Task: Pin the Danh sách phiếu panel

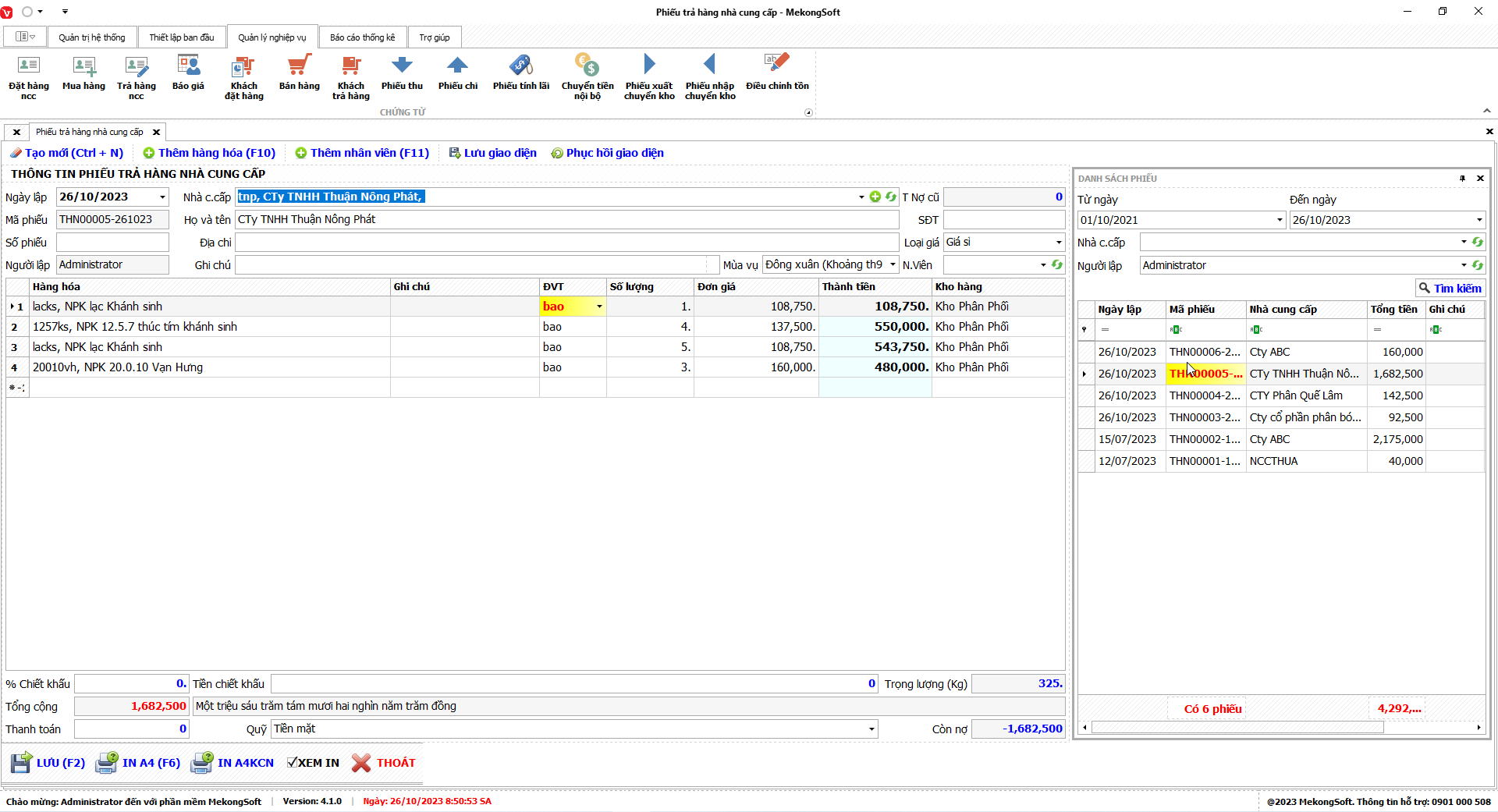Action: tap(1462, 179)
